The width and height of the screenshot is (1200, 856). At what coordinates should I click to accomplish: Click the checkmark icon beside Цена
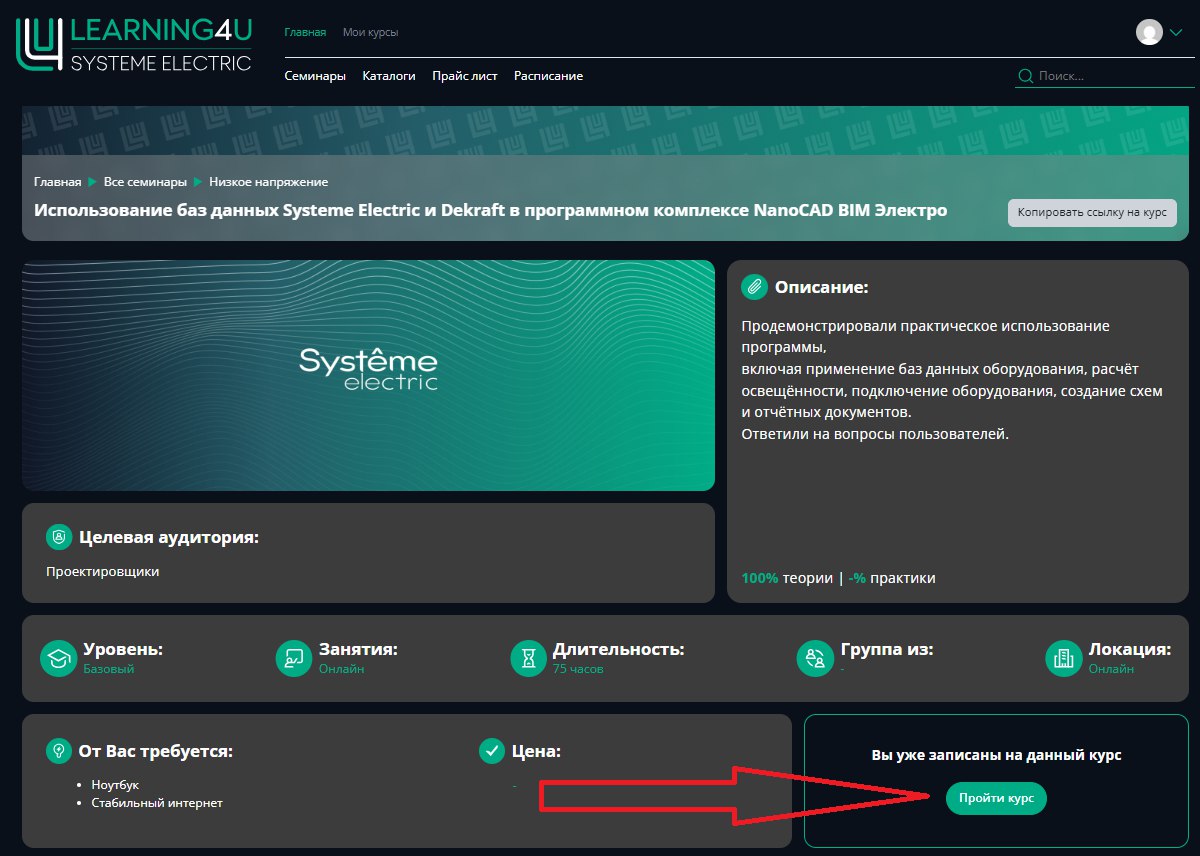click(491, 750)
